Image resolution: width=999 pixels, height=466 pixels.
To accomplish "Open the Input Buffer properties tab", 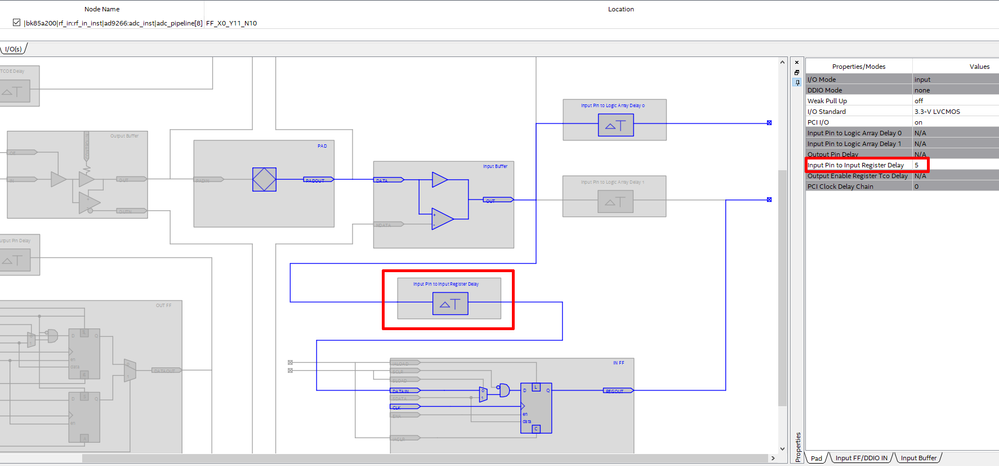I will pyautogui.click(x=919, y=458).
